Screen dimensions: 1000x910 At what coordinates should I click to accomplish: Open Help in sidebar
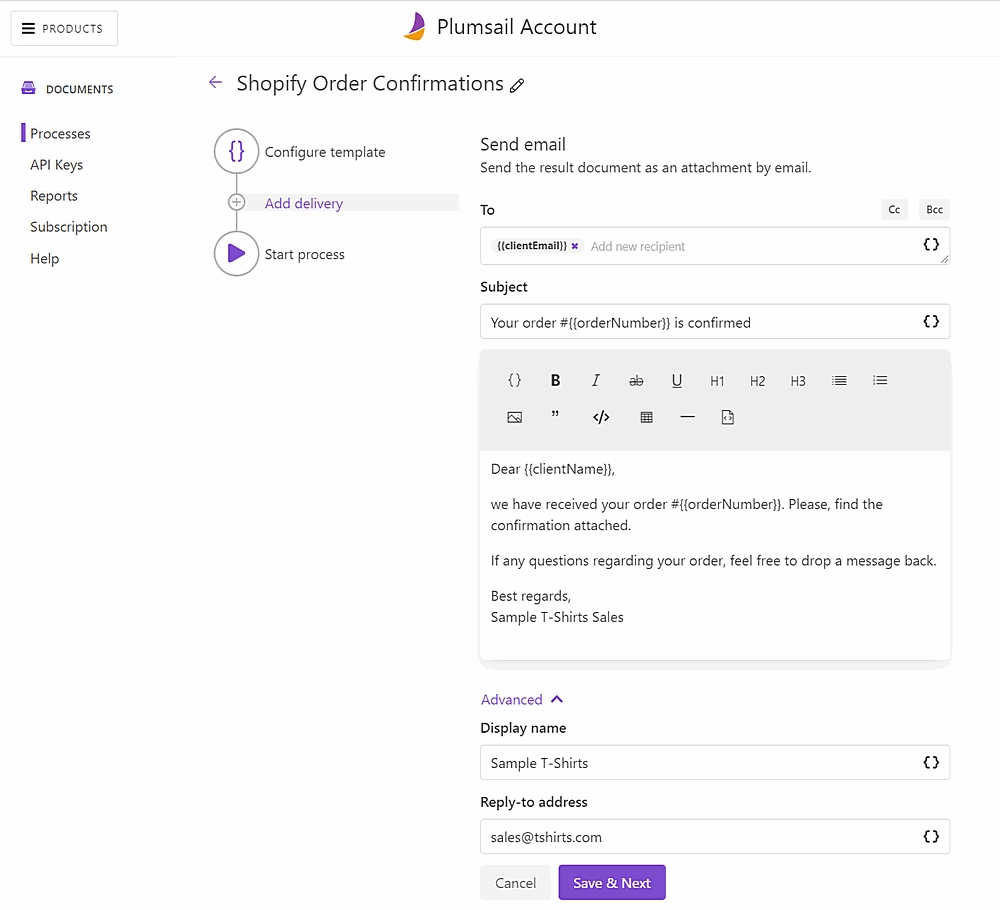(44, 258)
